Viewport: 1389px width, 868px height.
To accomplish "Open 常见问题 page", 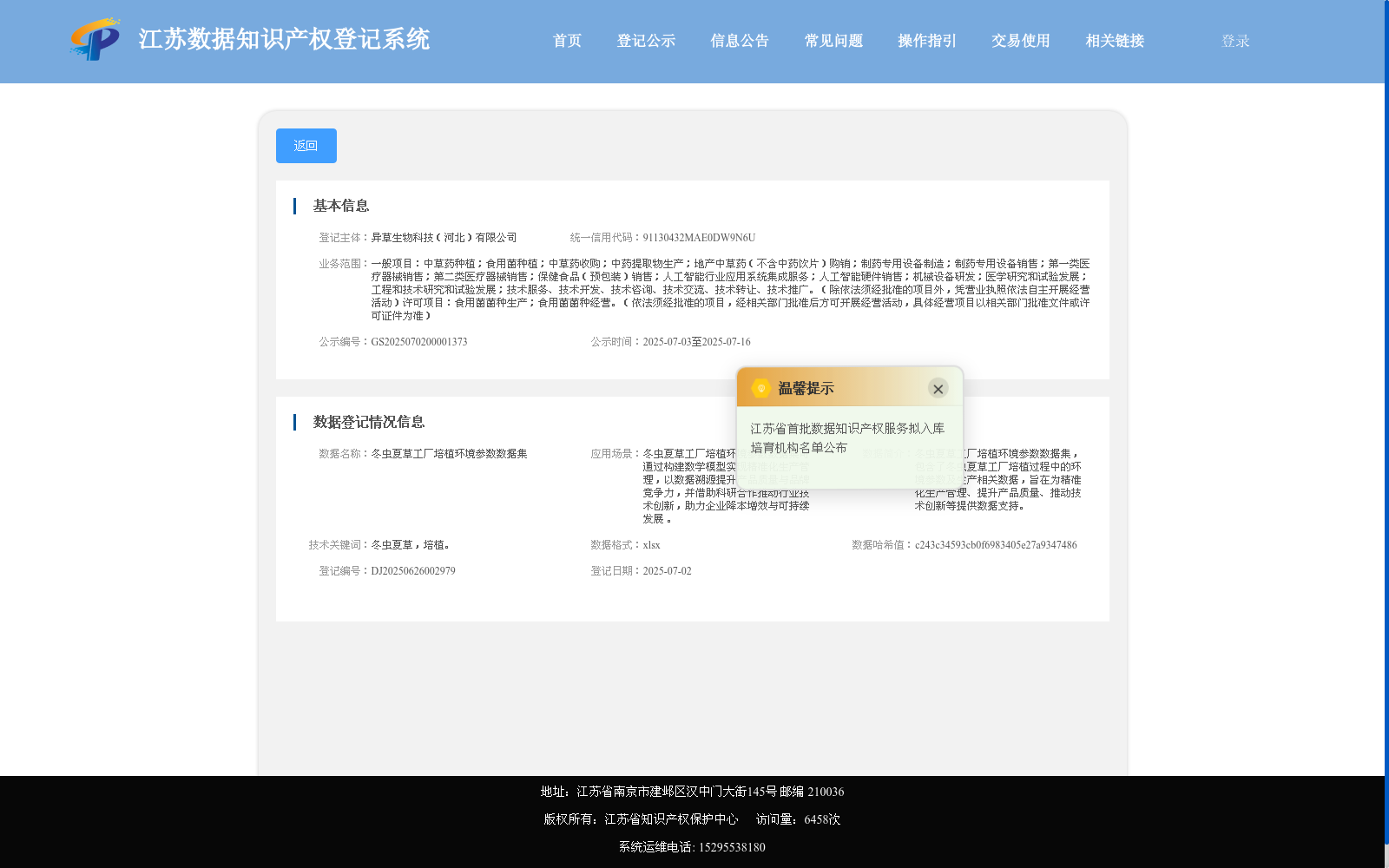I will [833, 41].
